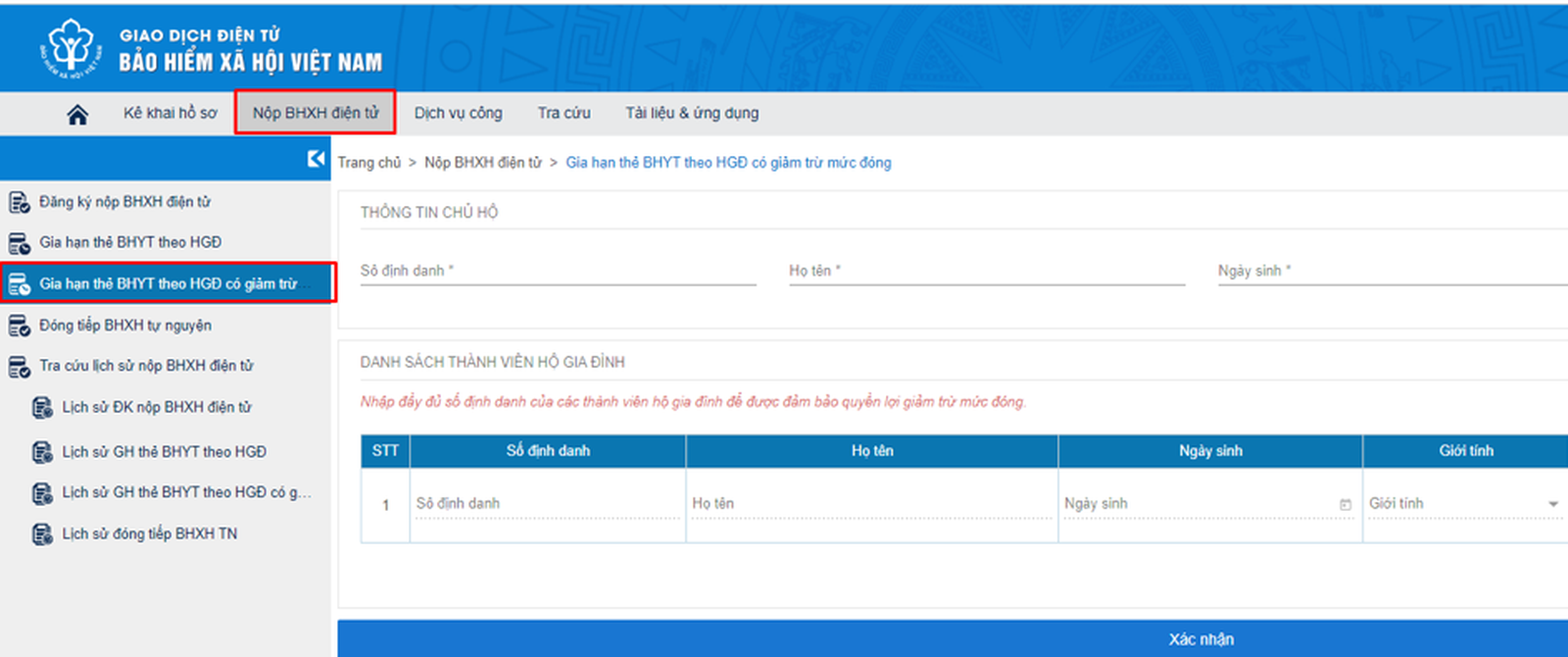Image resolution: width=1568 pixels, height=657 pixels.
Task: Click icon beside Lịch sử đóng tiếp BHXH TN
Action: pos(42,534)
